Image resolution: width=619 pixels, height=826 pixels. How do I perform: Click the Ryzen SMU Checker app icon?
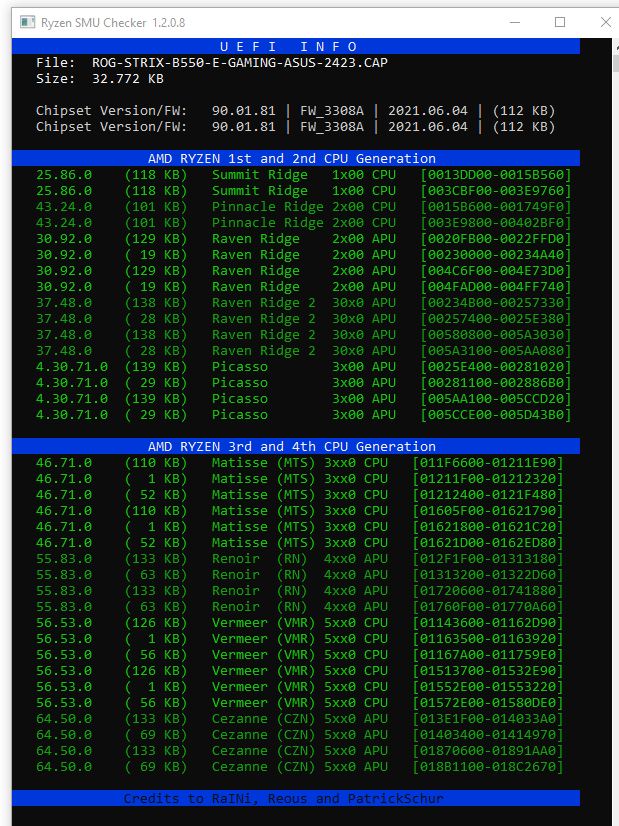coord(27,22)
